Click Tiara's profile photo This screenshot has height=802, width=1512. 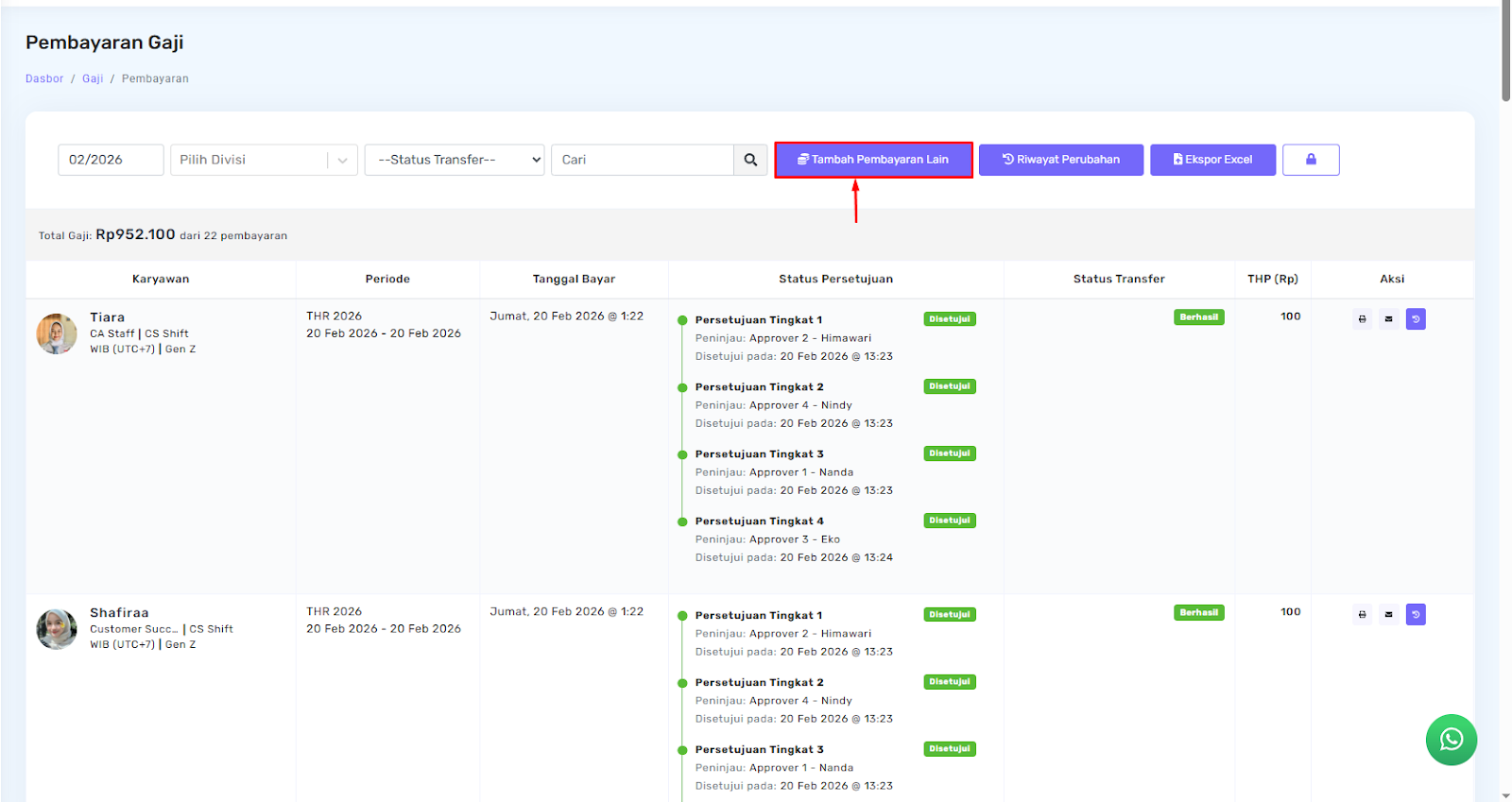coord(57,333)
